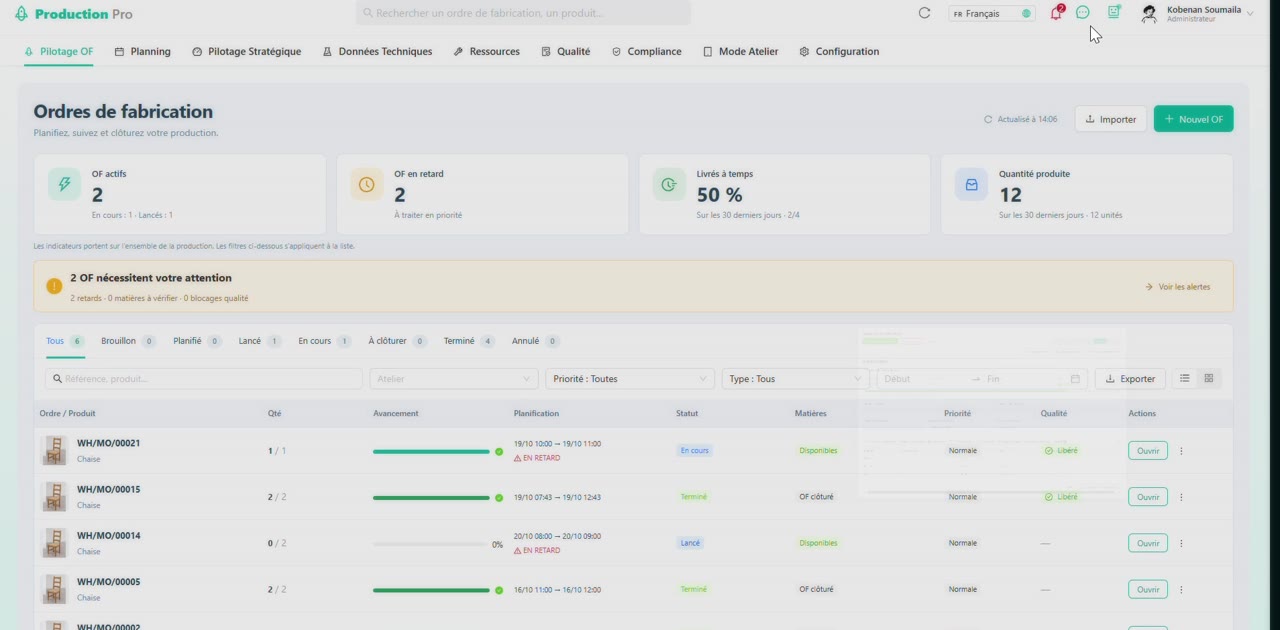Click the refresh icon in top bar
Screen dimensions: 1280x630
[924, 13]
